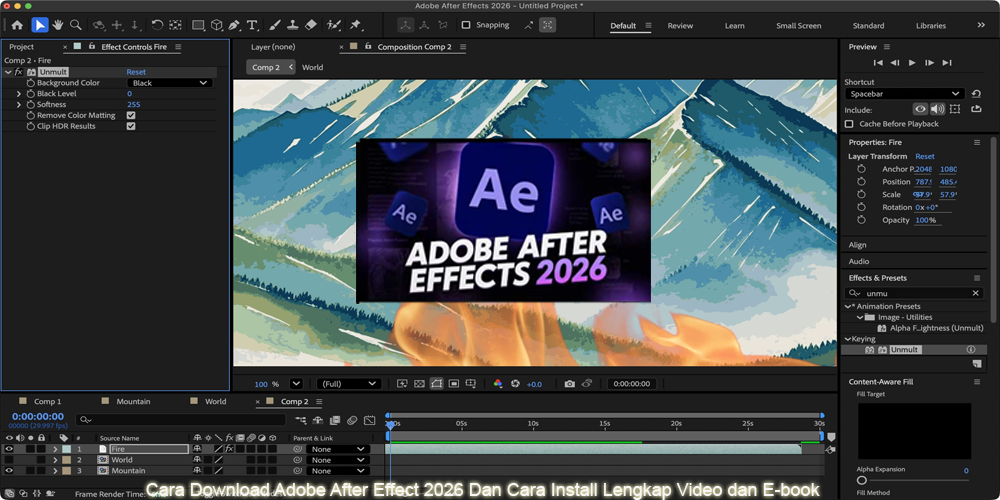The height and width of the screenshot is (500, 1000).
Task: Select the Pen tool
Action: [234, 26]
